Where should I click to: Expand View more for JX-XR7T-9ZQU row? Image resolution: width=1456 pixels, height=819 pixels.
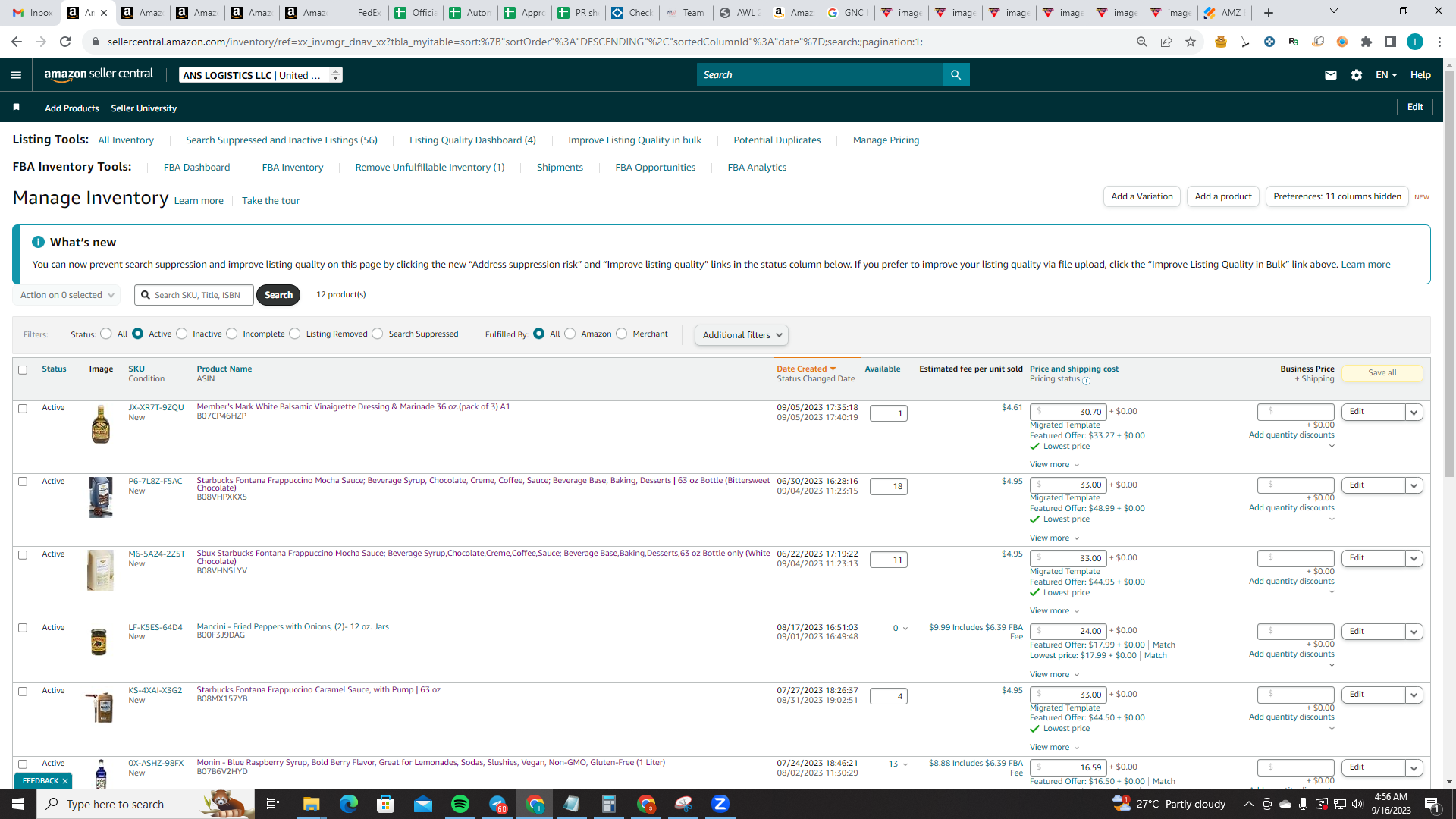[x=1055, y=465]
